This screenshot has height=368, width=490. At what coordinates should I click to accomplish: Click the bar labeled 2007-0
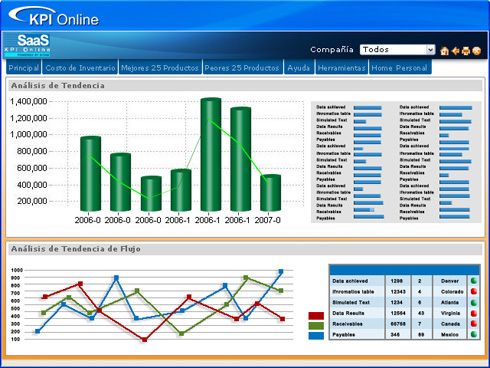click(270, 193)
